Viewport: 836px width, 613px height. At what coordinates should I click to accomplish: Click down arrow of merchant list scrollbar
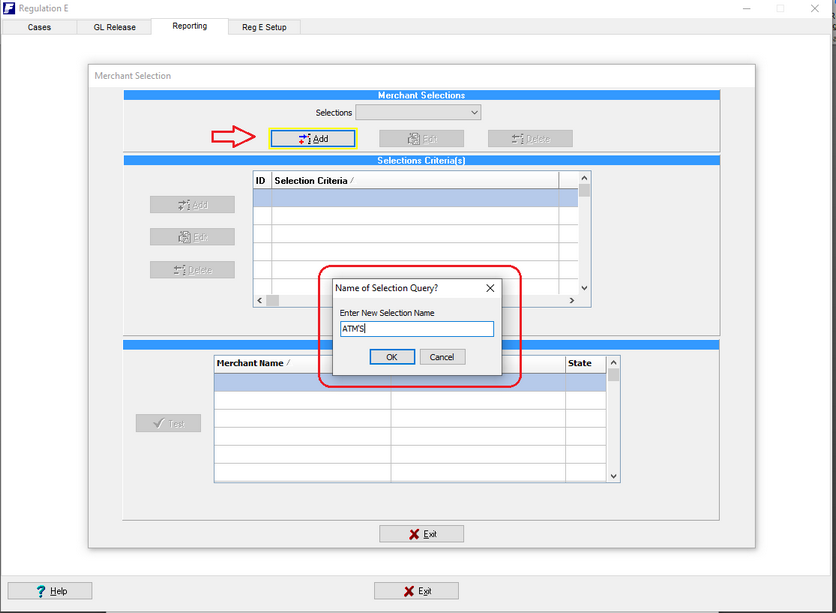point(614,476)
